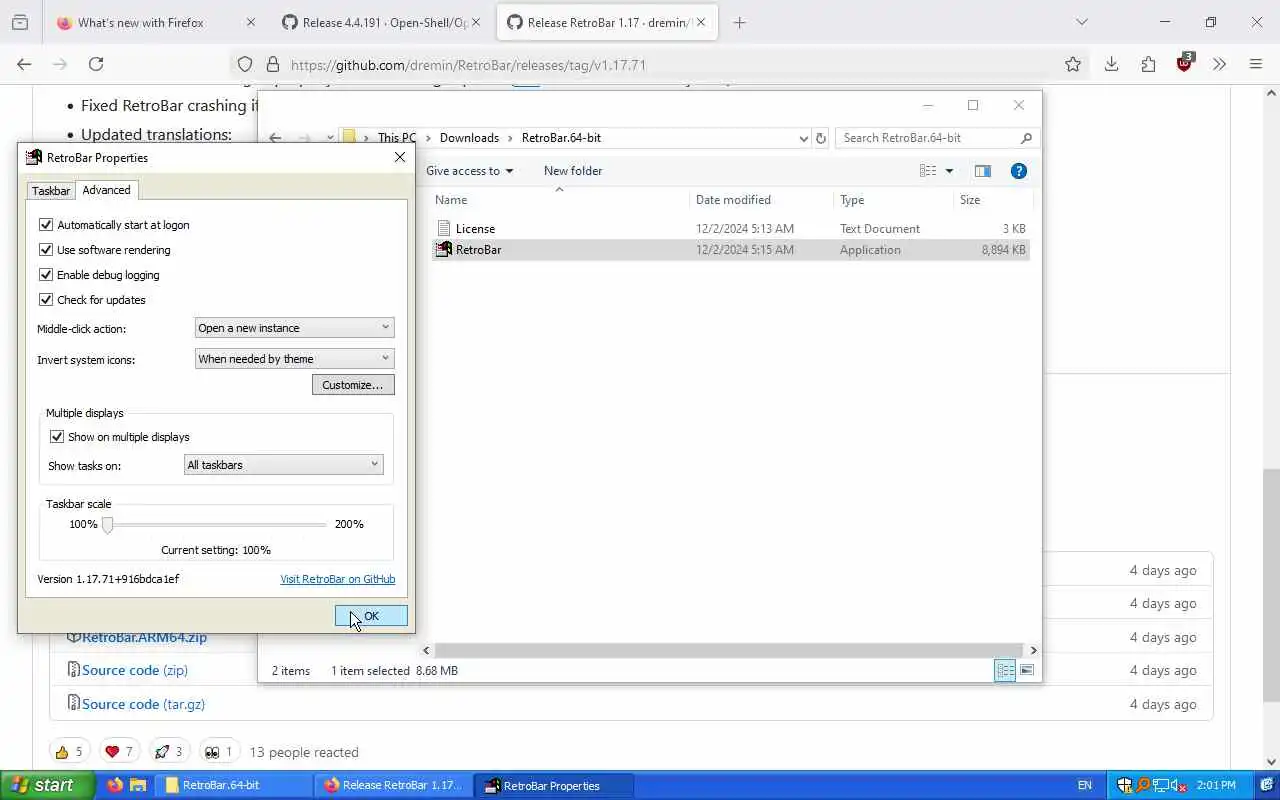
Task: Click Explorer horizontal scrollbar
Action: [729, 650]
